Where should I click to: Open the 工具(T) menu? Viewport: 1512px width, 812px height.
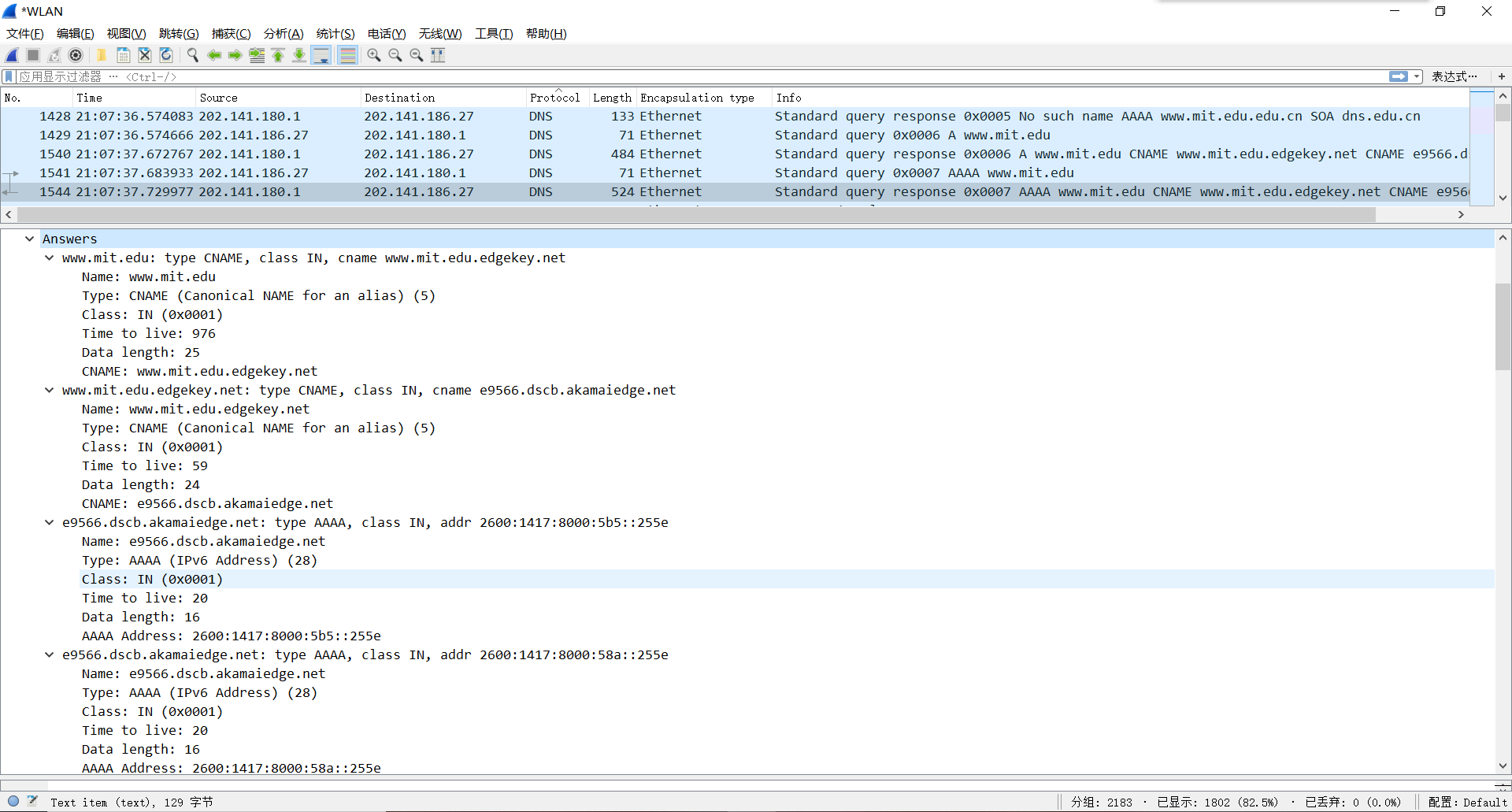(494, 33)
